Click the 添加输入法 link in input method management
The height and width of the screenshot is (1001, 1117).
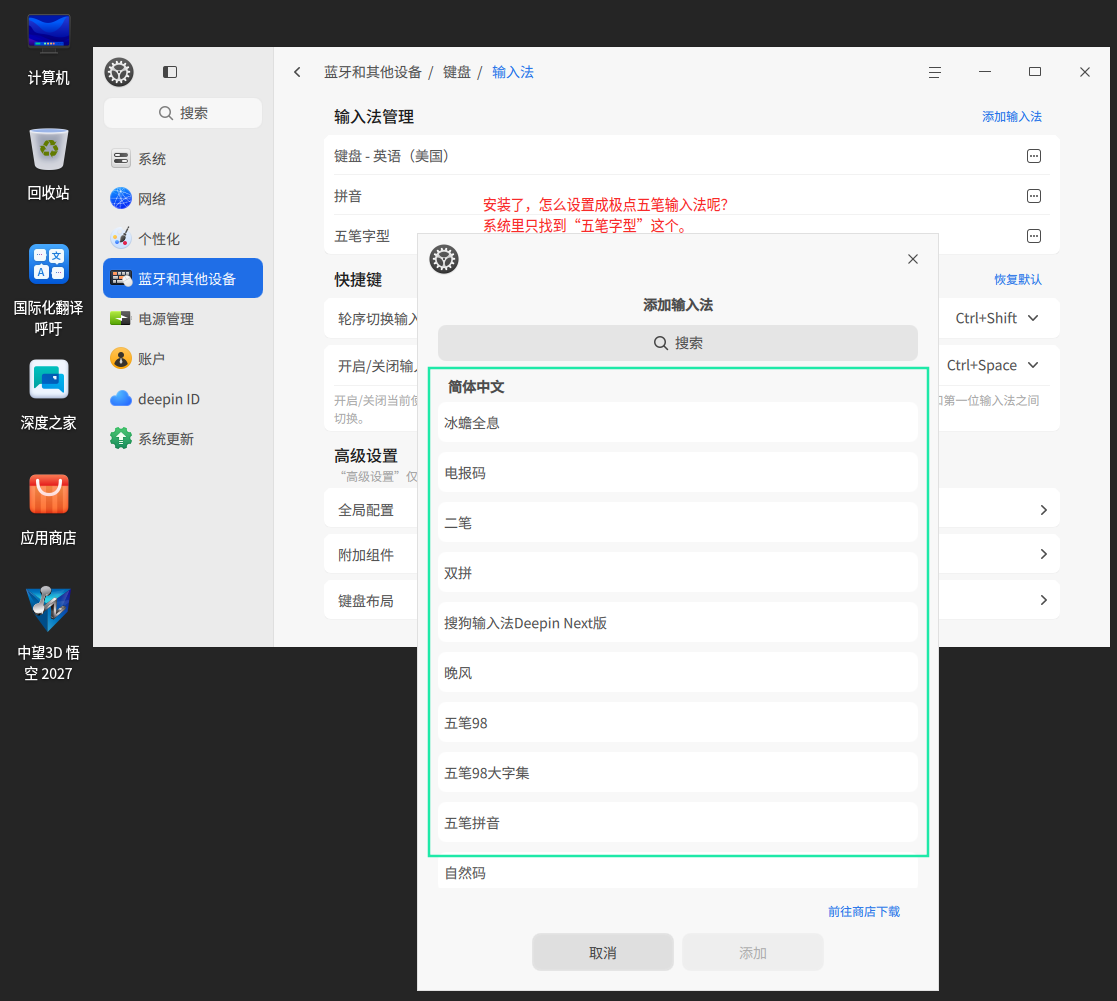tap(1012, 117)
